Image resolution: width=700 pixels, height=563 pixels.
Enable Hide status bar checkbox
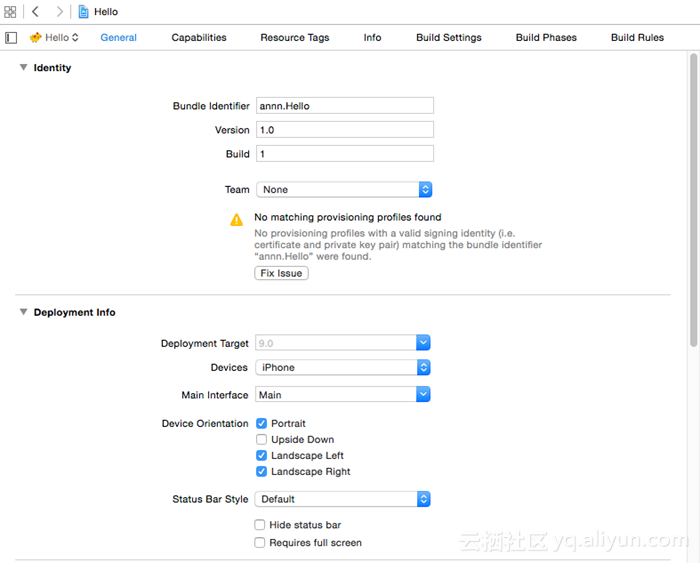[x=260, y=525]
